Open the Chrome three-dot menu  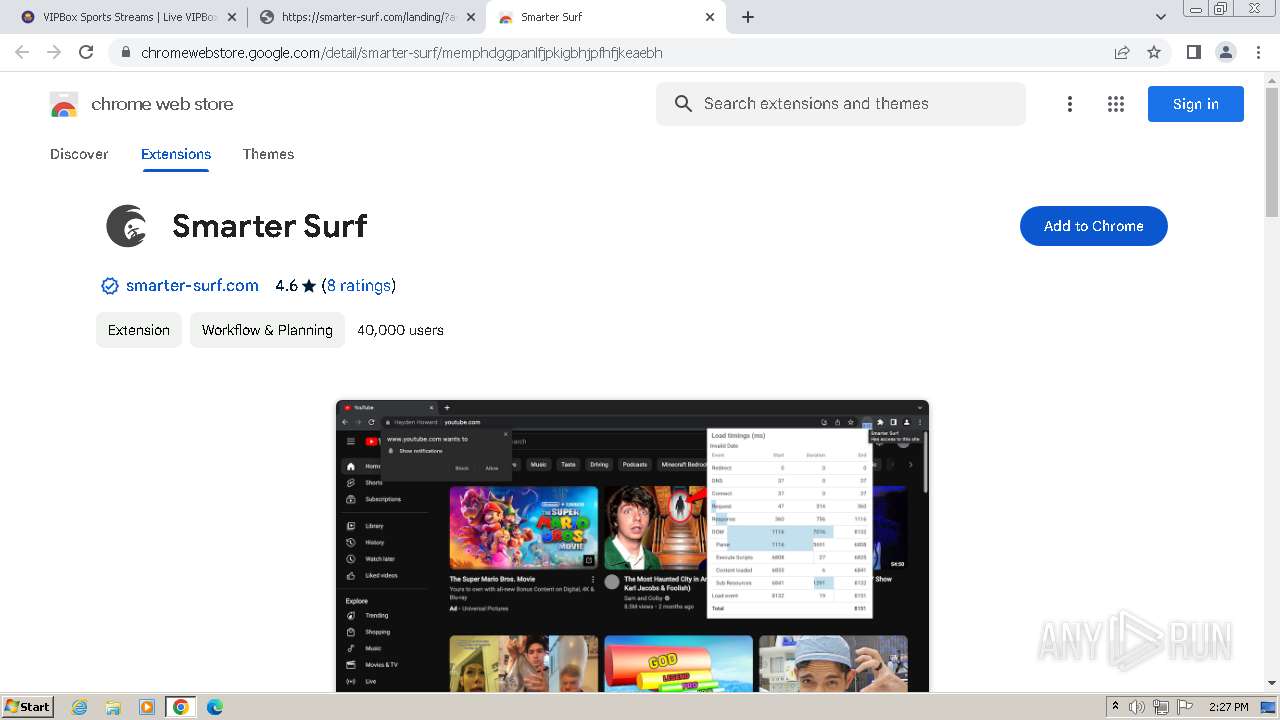click(x=1258, y=52)
